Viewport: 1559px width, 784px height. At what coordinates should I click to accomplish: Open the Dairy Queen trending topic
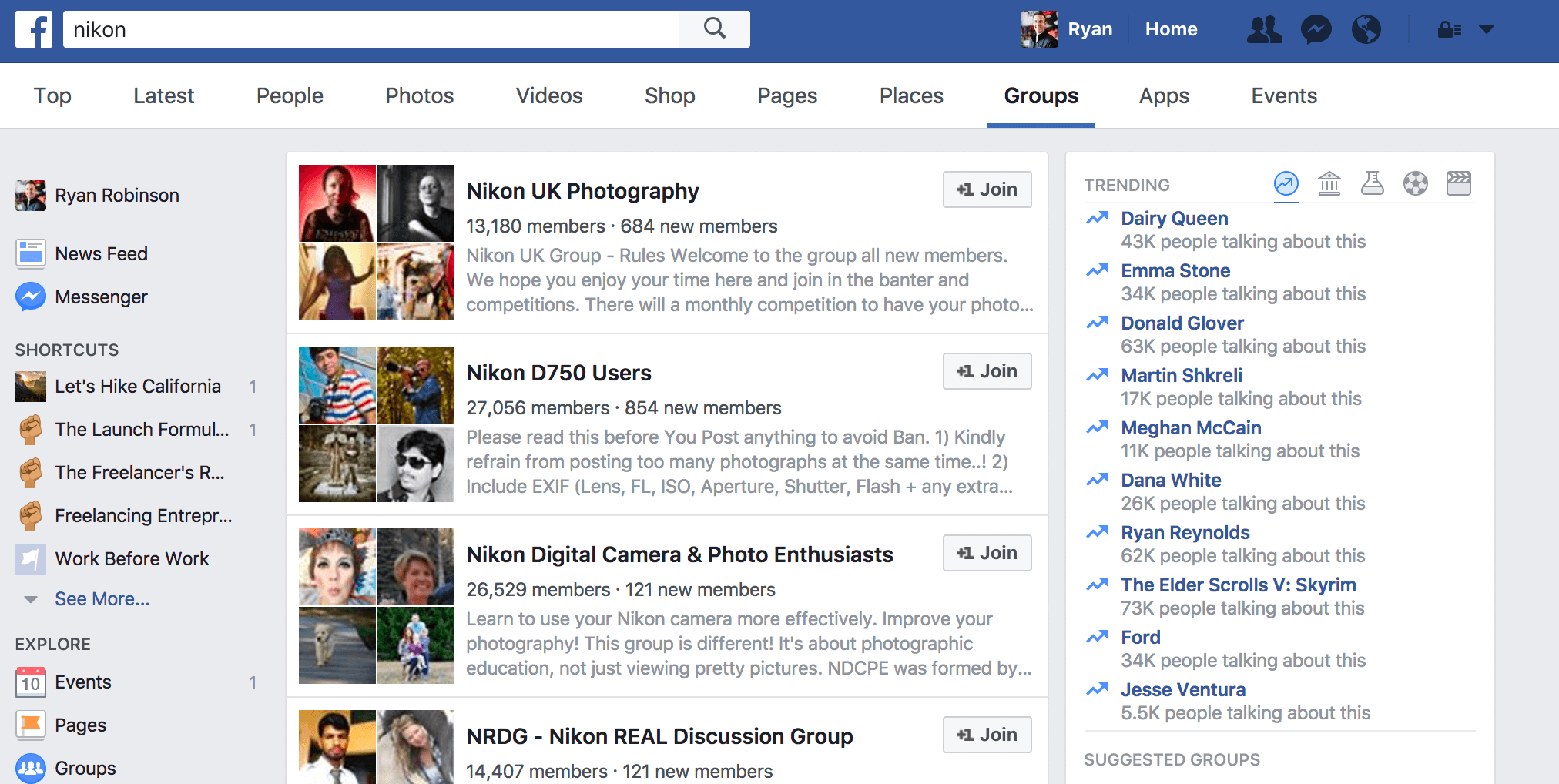pyautogui.click(x=1174, y=219)
